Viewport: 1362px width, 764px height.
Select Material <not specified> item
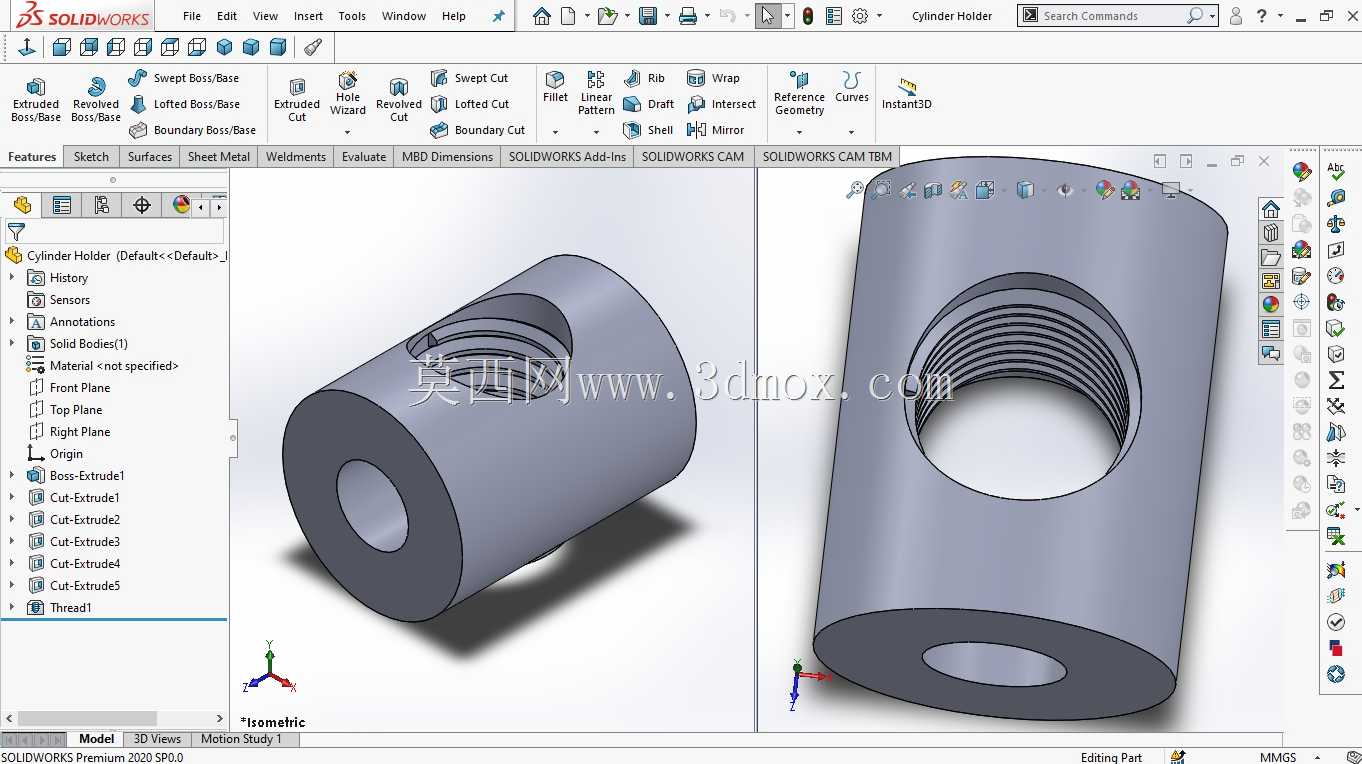point(103,366)
